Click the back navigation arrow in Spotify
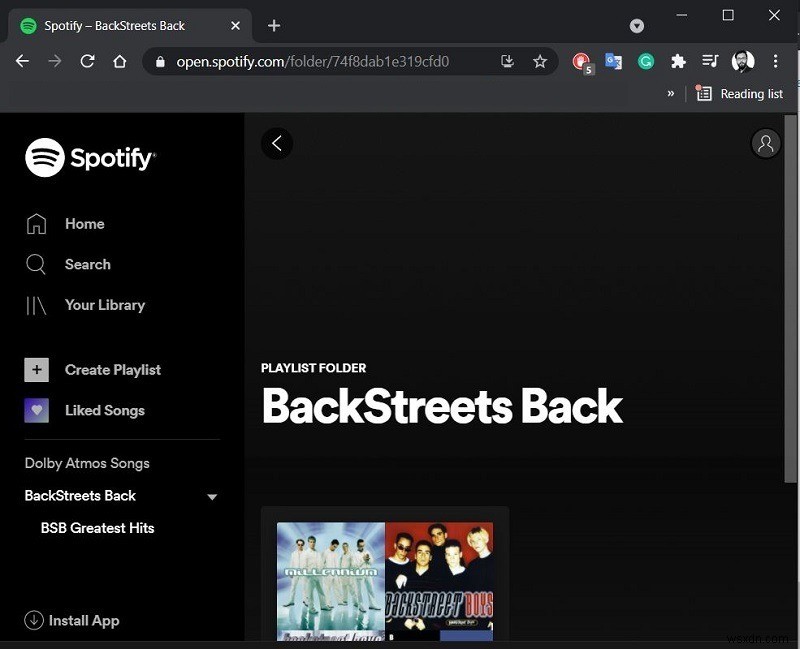 277,143
